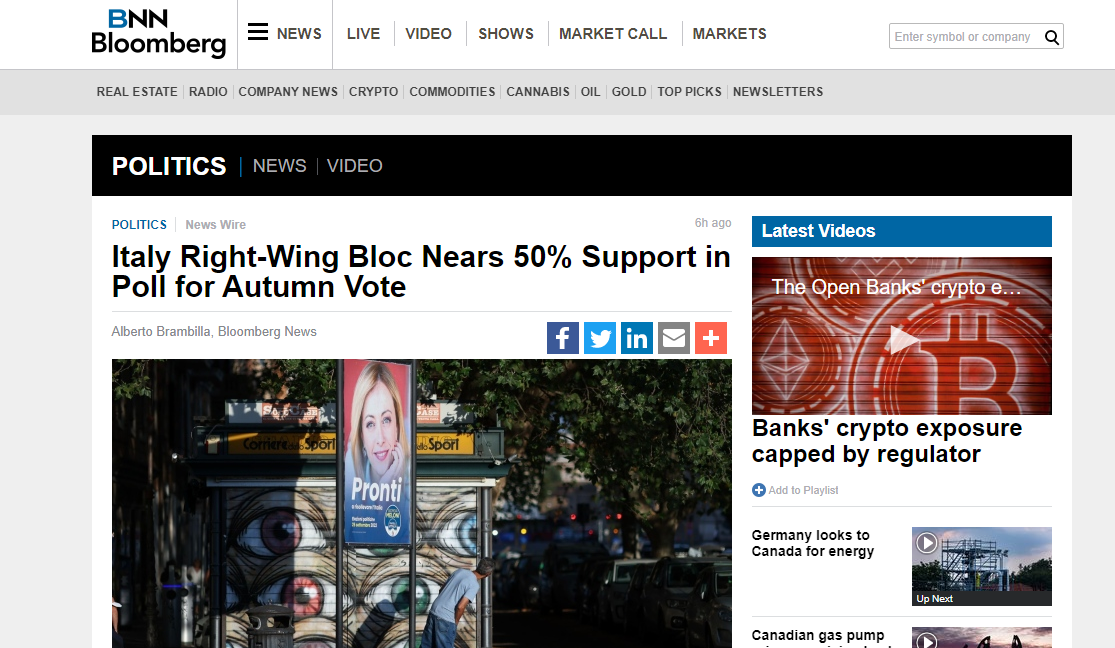The width and height of the screenshot is (1115, 648).
Task: Play the Banks' crypto exposure video
Action: [x=901, y=336]
